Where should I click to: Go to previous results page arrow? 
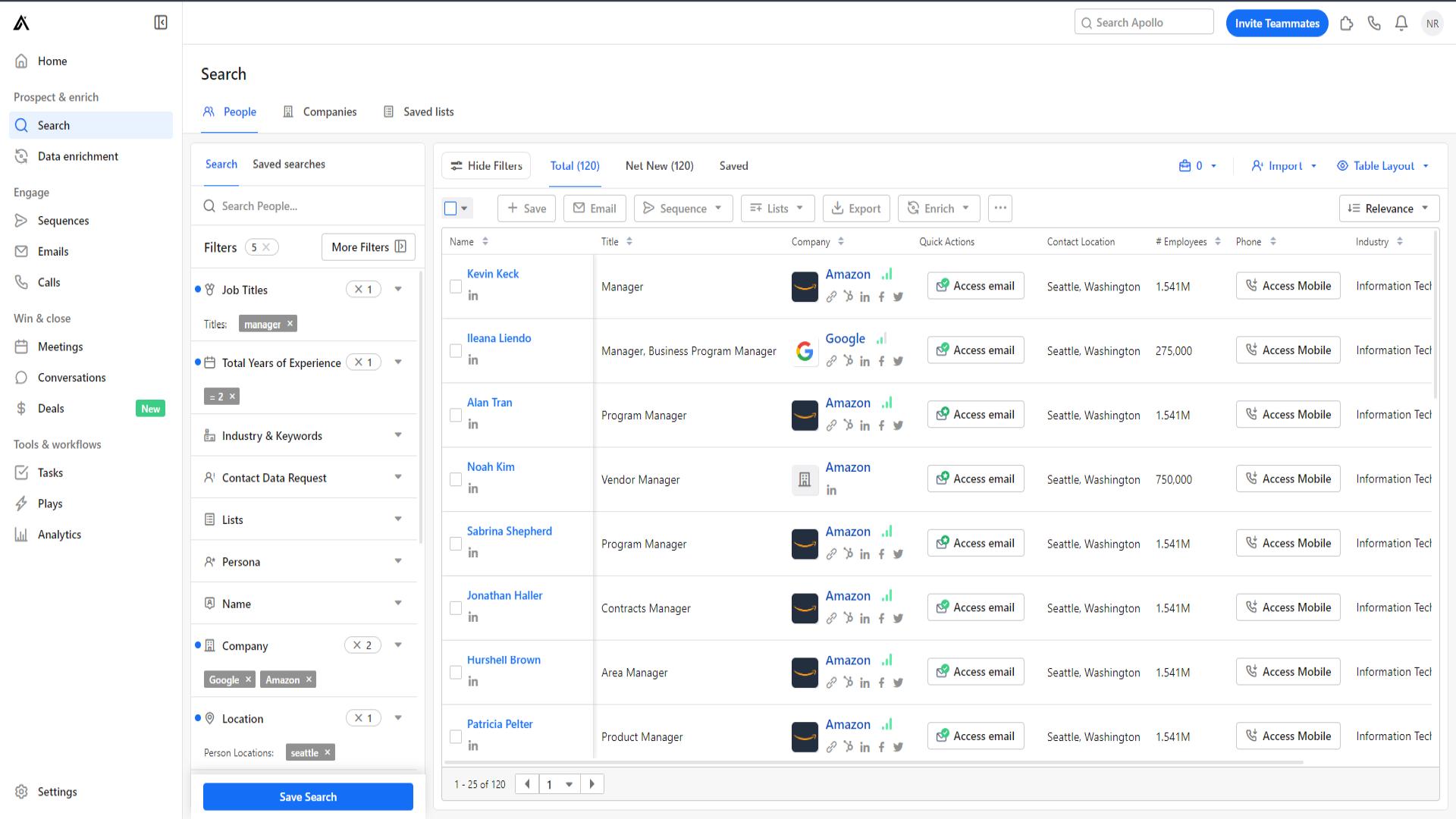pyautogui.click(x=527, y=784)
